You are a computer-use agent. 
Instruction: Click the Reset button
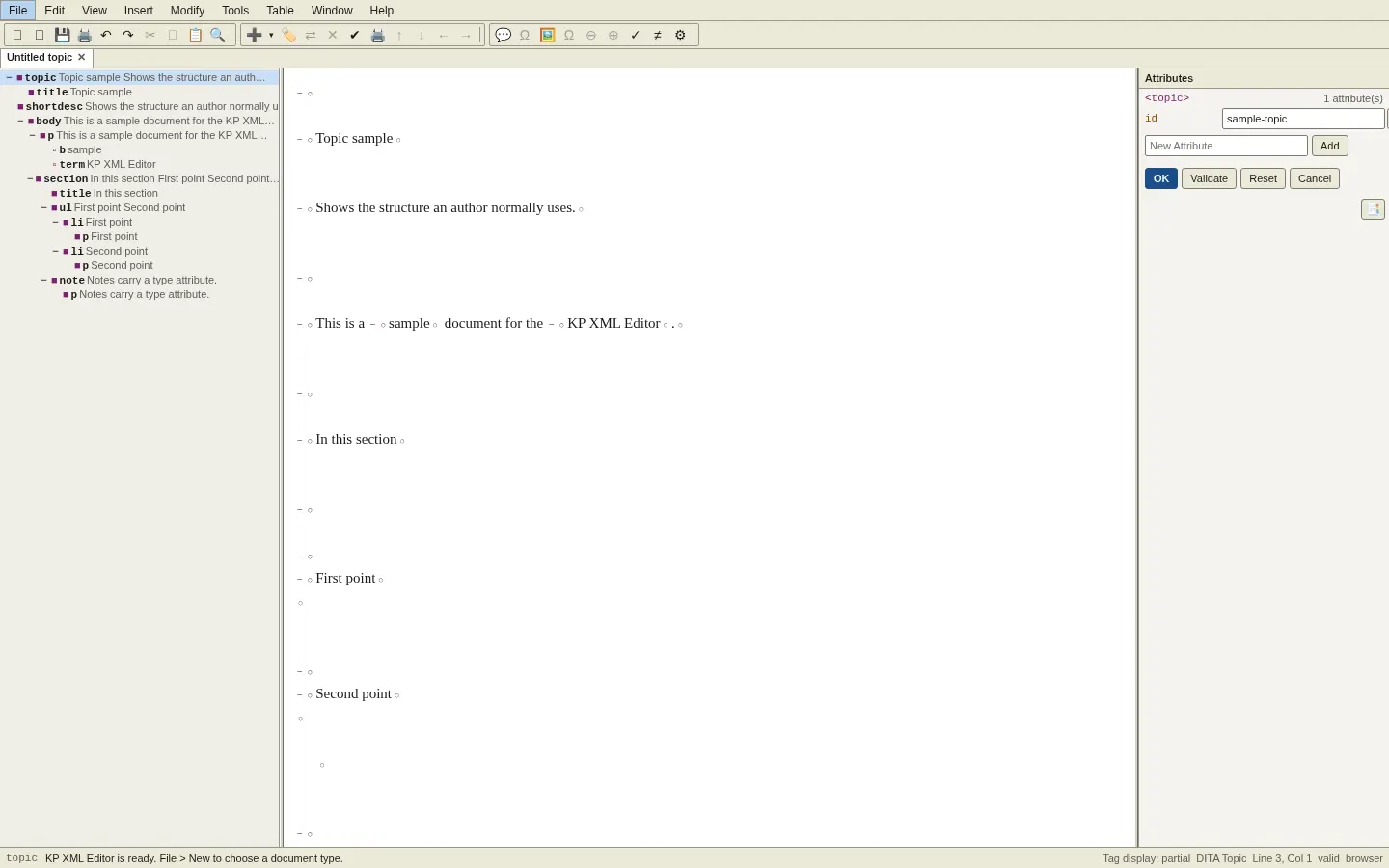pyautogui.click(x=1263, y=178)
